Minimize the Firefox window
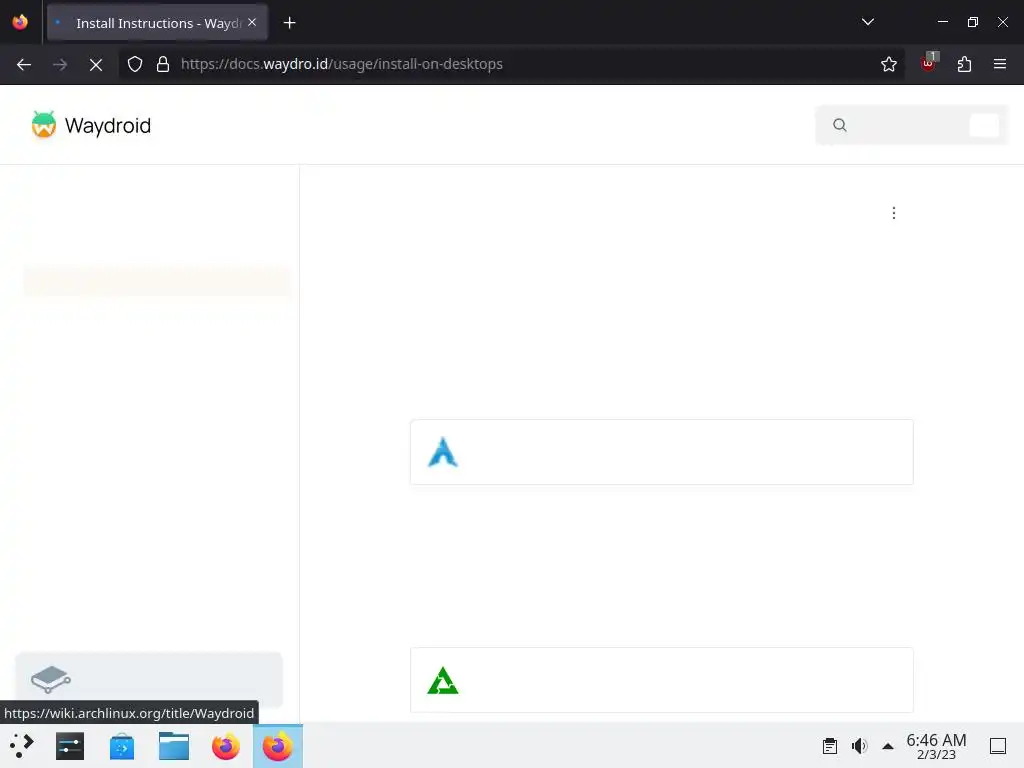The height and width of the screenshot is (768, 1024). (x=942, y=22)
